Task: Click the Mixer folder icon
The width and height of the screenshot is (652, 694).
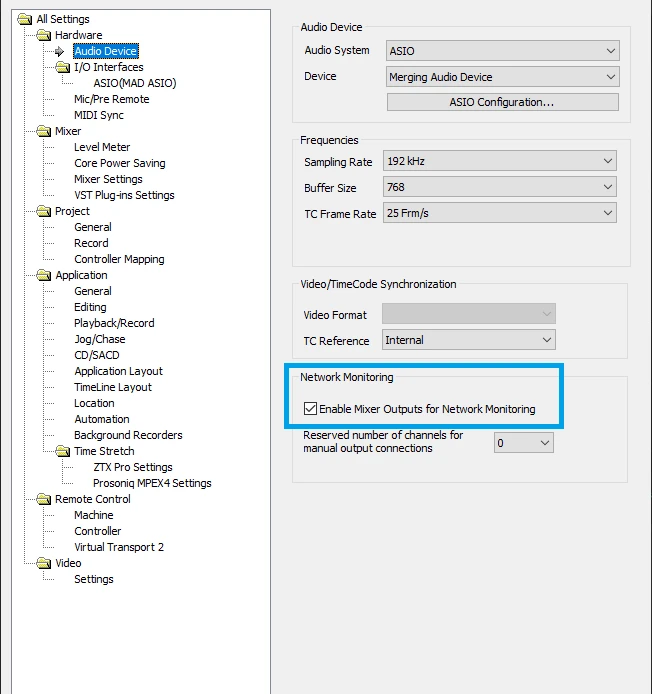Action: coord(43,131)
